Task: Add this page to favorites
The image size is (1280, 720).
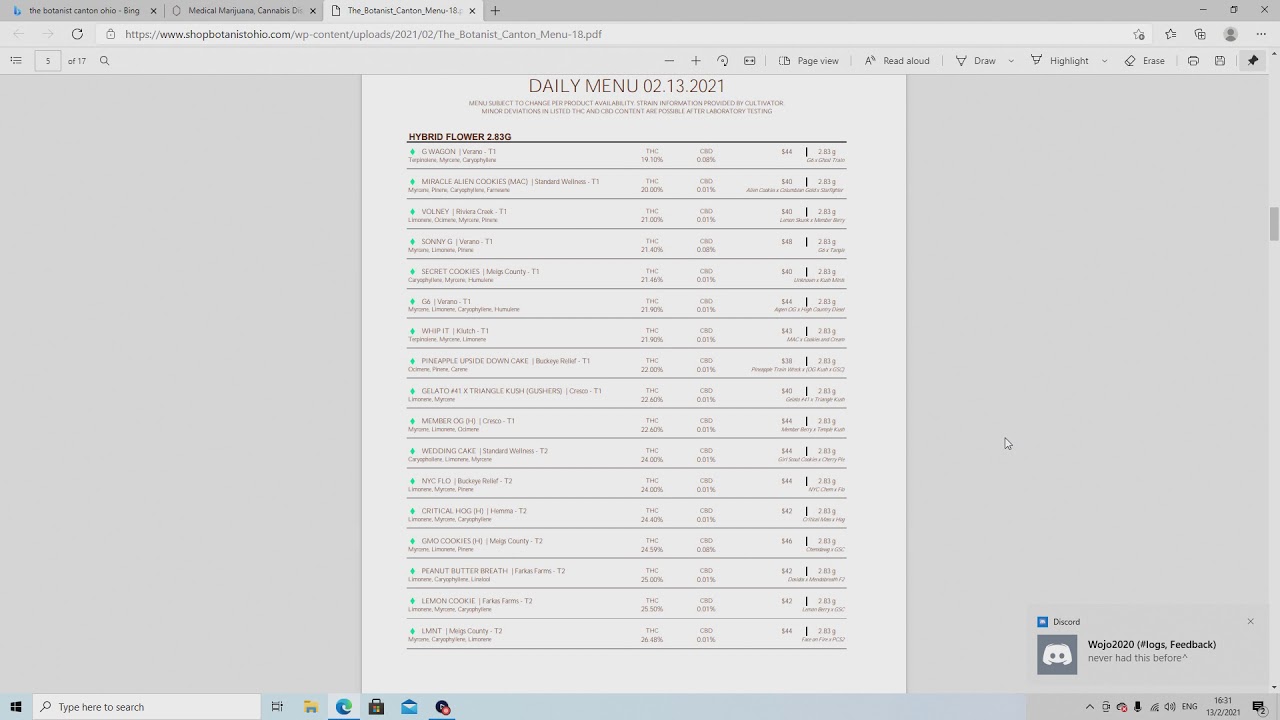Action: [x=1139, y=34]
